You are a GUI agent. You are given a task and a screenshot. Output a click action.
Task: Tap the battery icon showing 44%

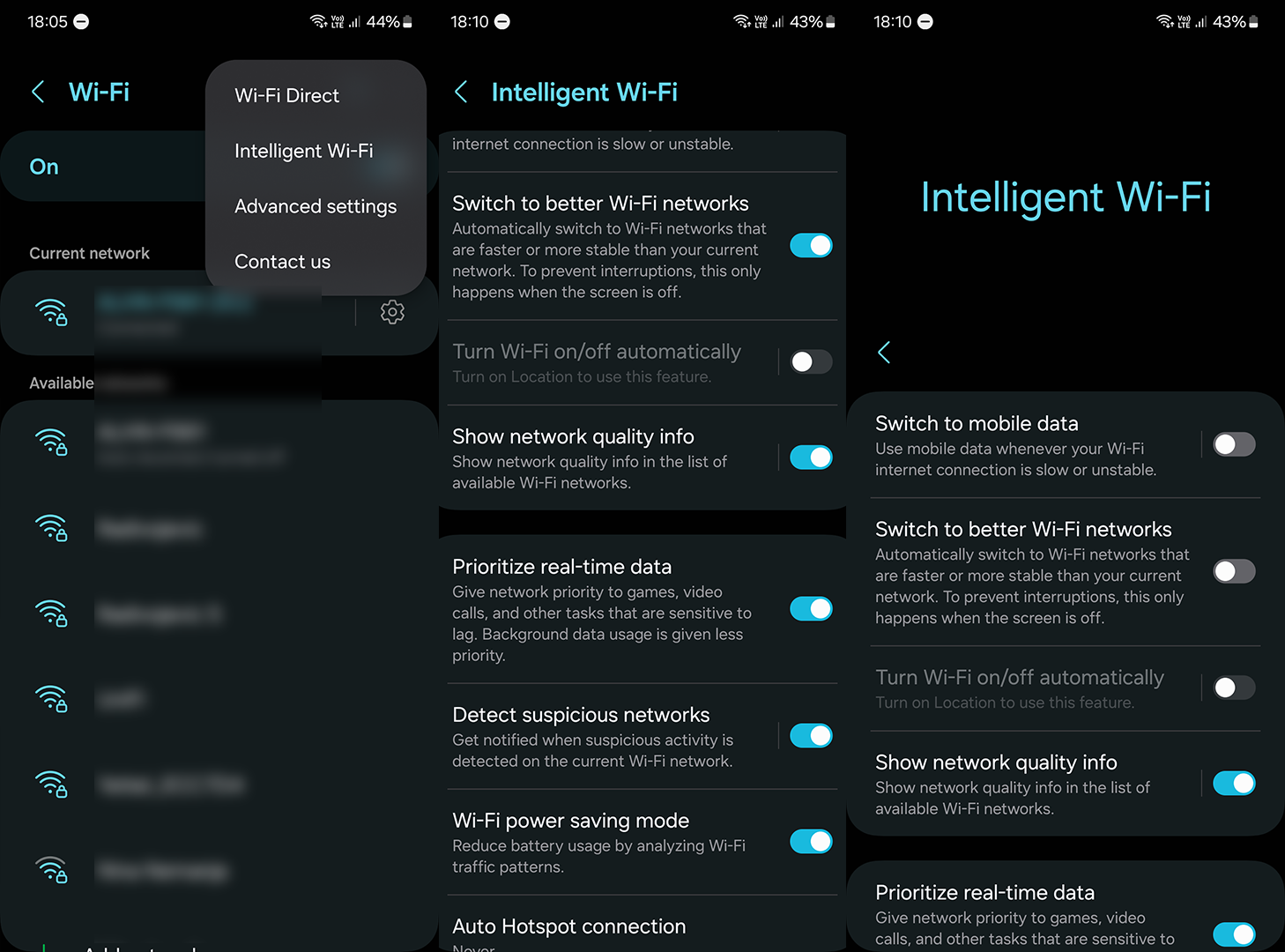[x=407, y=22]
